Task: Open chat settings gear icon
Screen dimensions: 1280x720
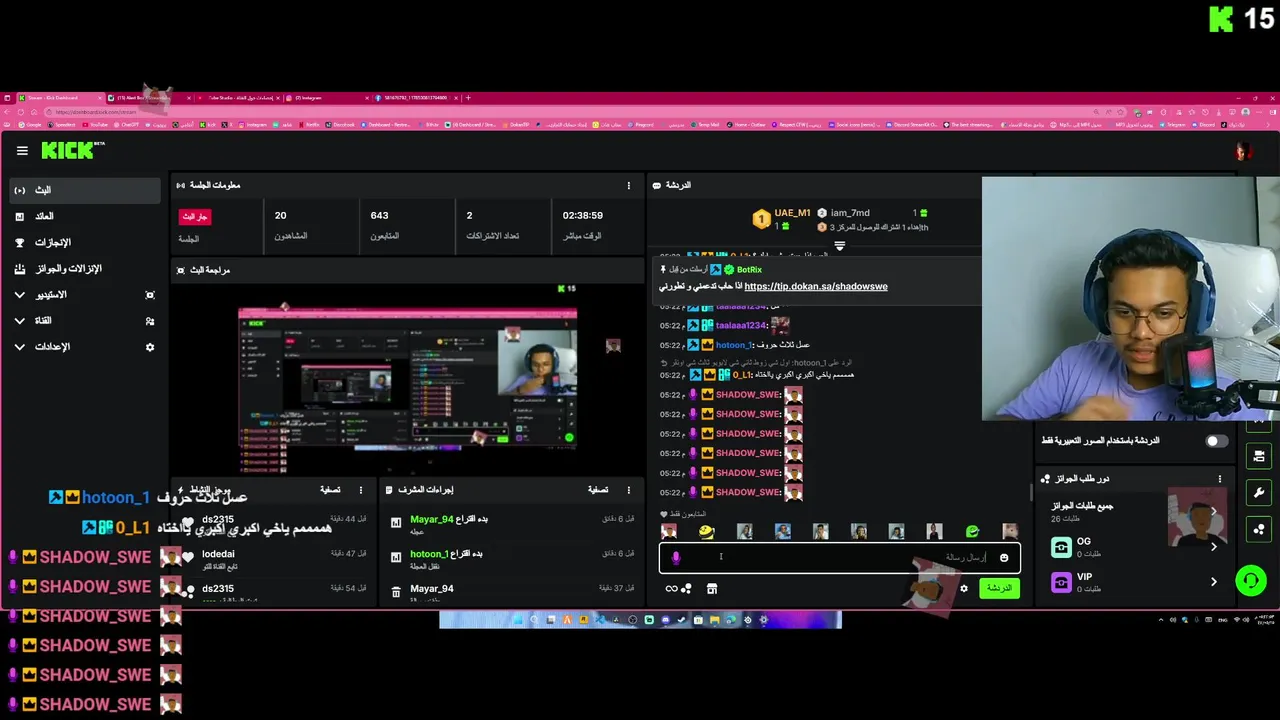Action: [964, 589]
